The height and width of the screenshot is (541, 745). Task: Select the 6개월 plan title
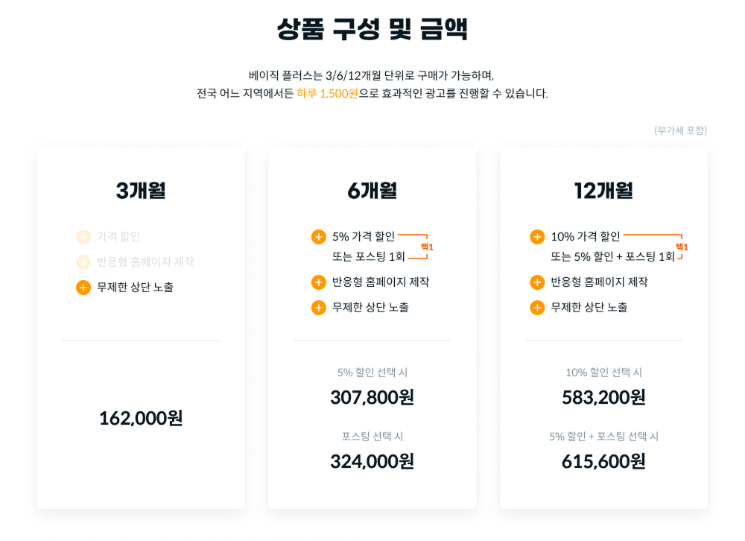[x=372, y=191]
